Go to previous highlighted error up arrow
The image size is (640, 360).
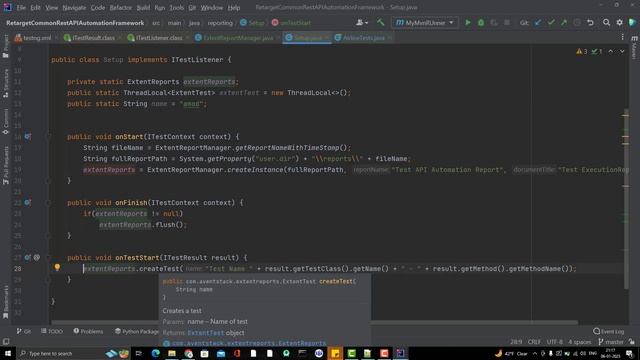point(611,51)
